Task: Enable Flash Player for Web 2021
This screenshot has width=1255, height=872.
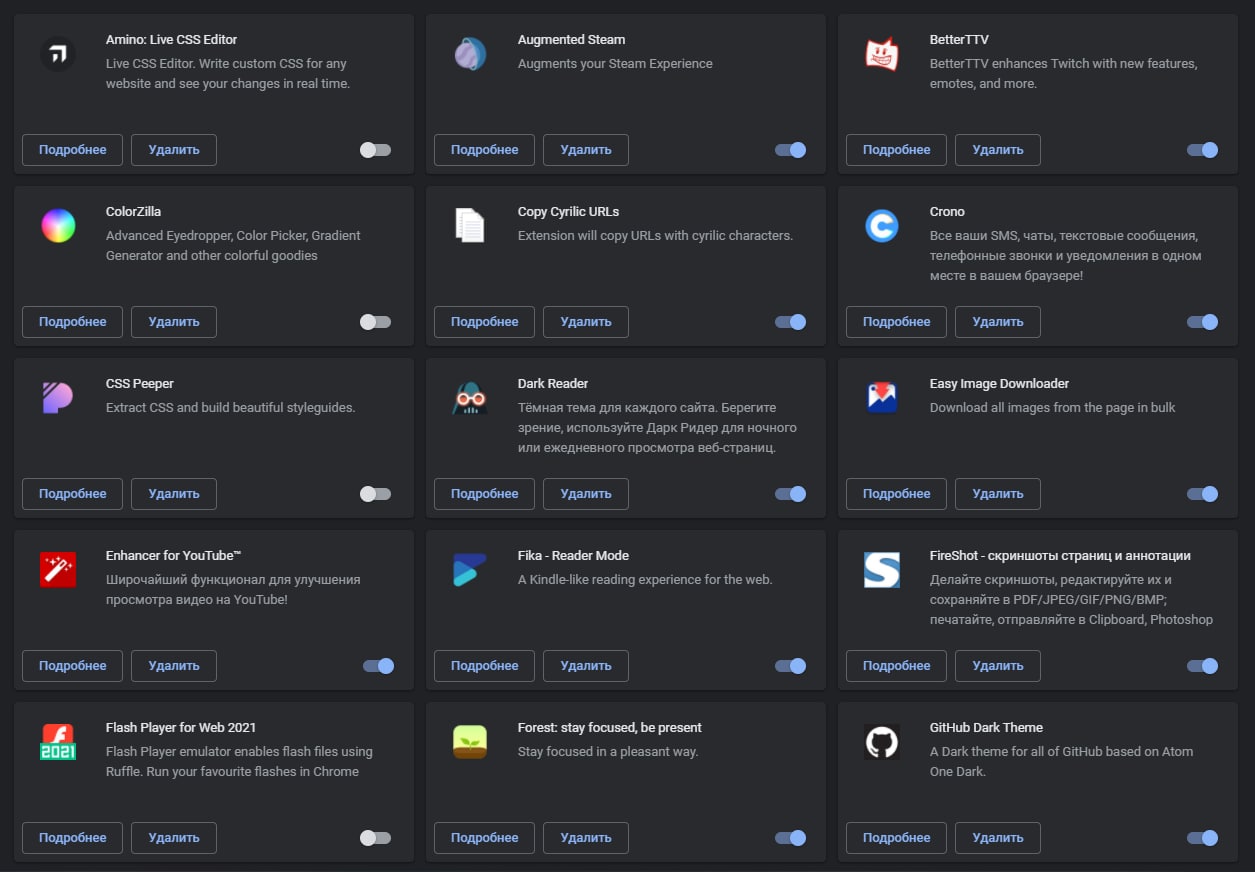Action: point(375,838)
